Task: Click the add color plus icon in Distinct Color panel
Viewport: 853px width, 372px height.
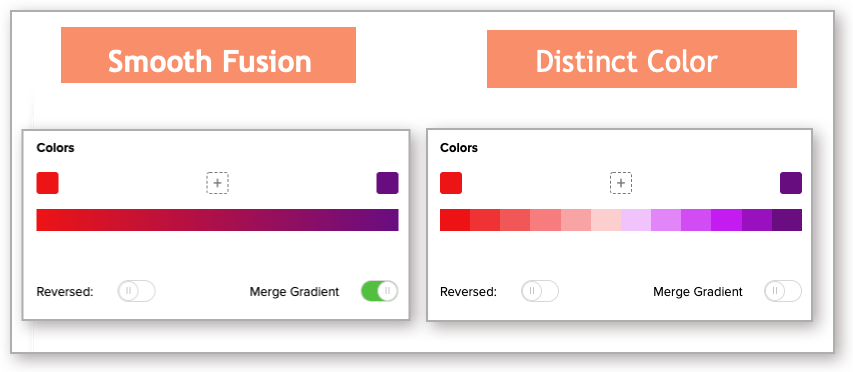Action: [x=621, y=183]
